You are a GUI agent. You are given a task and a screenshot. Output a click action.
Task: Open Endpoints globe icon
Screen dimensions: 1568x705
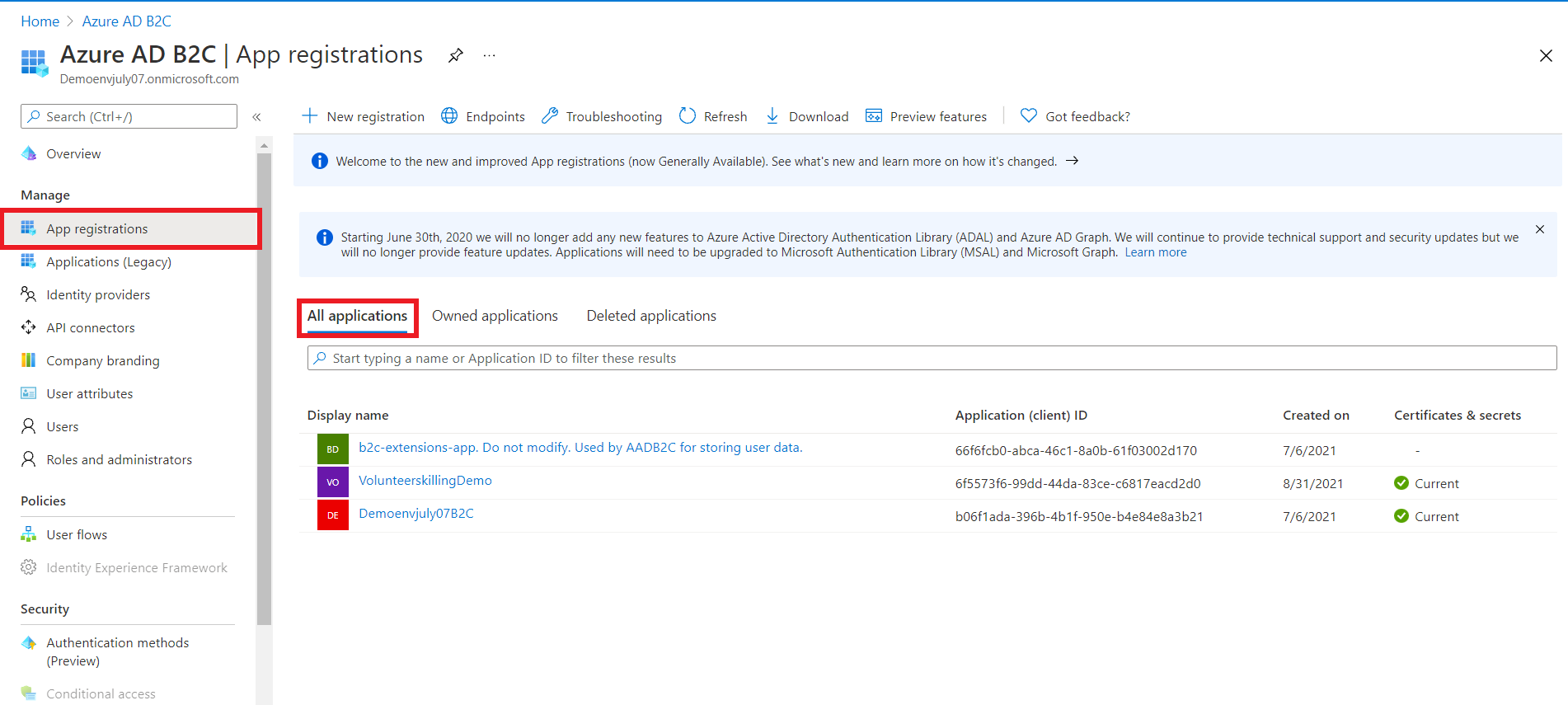(x=449, y=115)
